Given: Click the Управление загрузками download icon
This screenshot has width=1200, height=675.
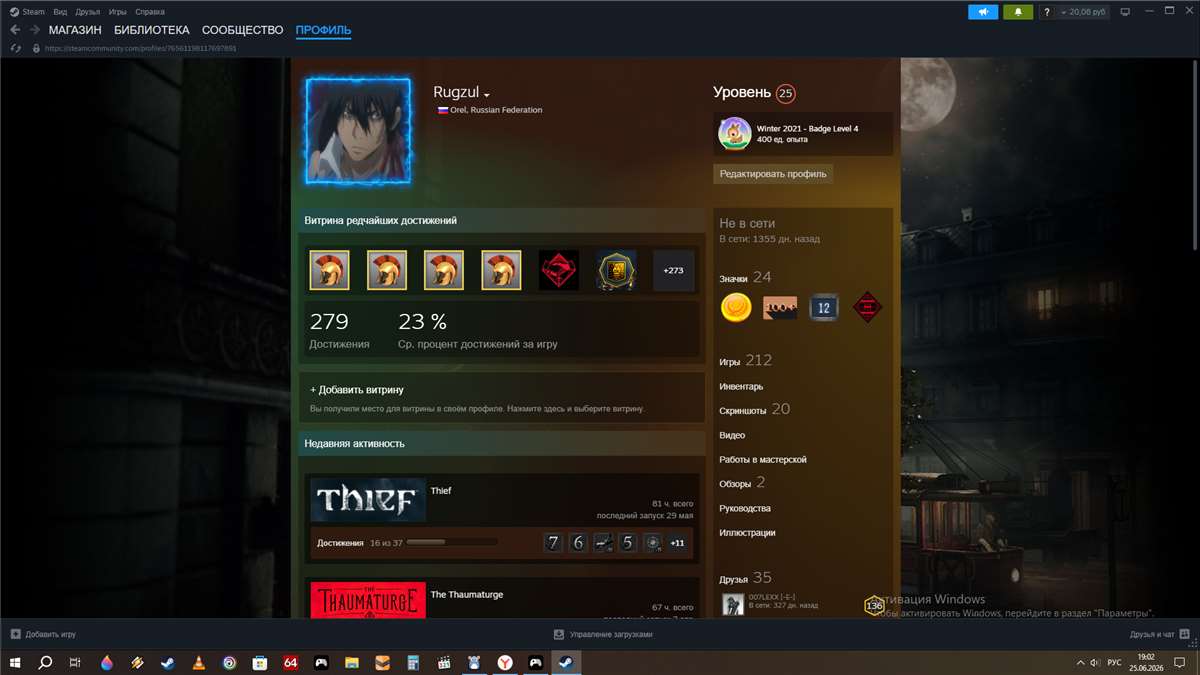Looking at the screenshot, I should click(559, 634).
